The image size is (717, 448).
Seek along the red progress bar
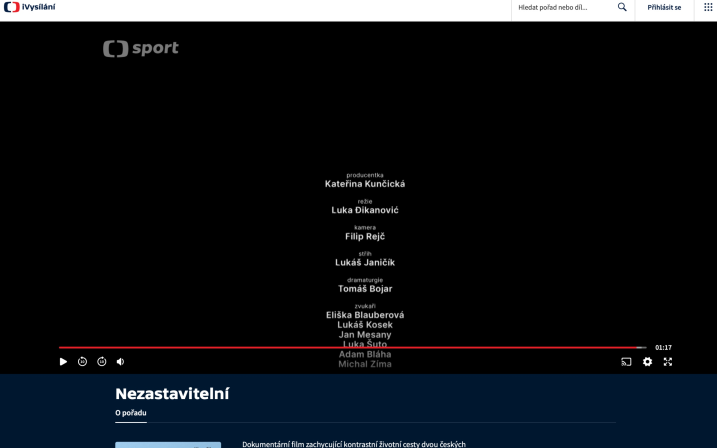tap(353, 347)
